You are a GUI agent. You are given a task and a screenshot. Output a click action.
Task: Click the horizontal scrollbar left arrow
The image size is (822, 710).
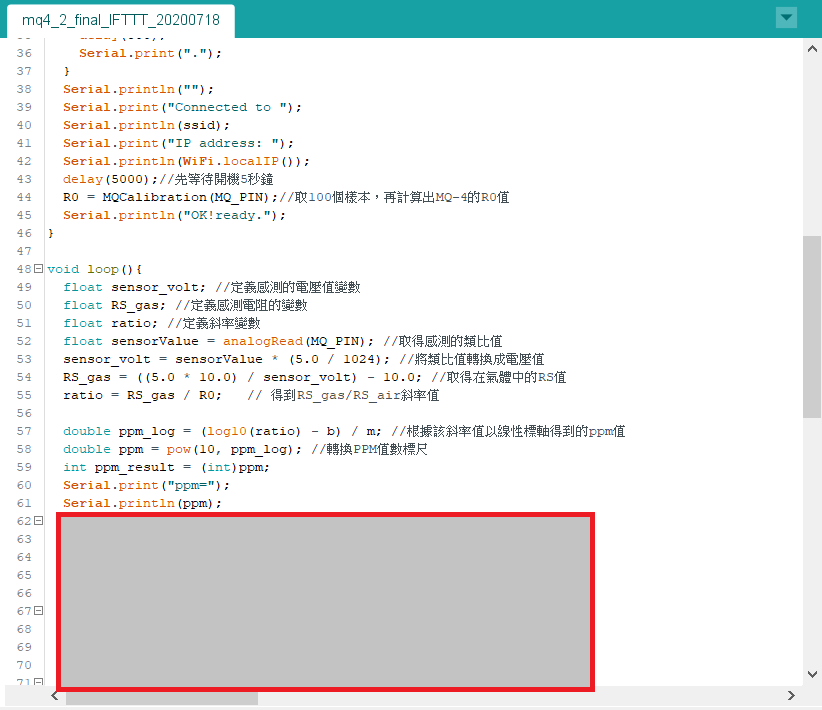tap(55, 695)
